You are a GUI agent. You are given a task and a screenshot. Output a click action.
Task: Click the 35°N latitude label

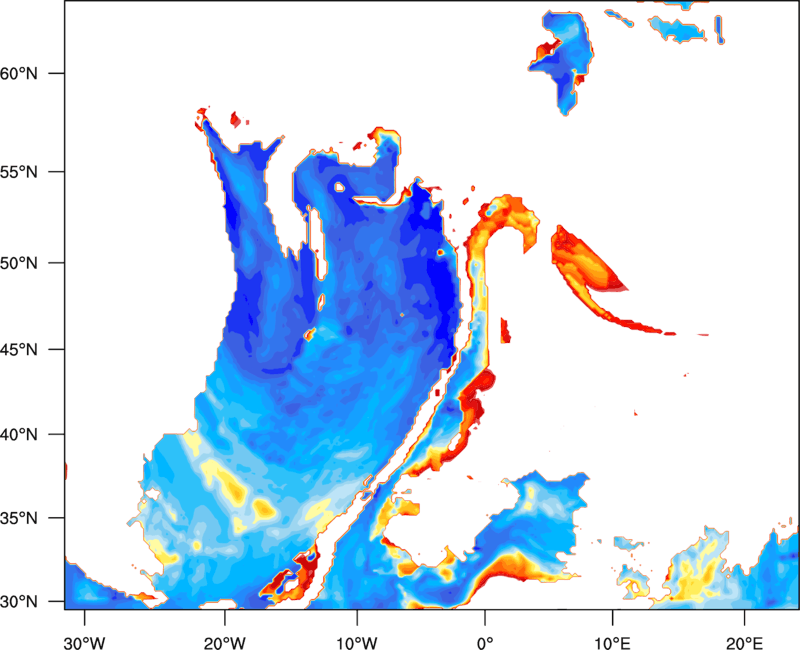pos(19,518)
